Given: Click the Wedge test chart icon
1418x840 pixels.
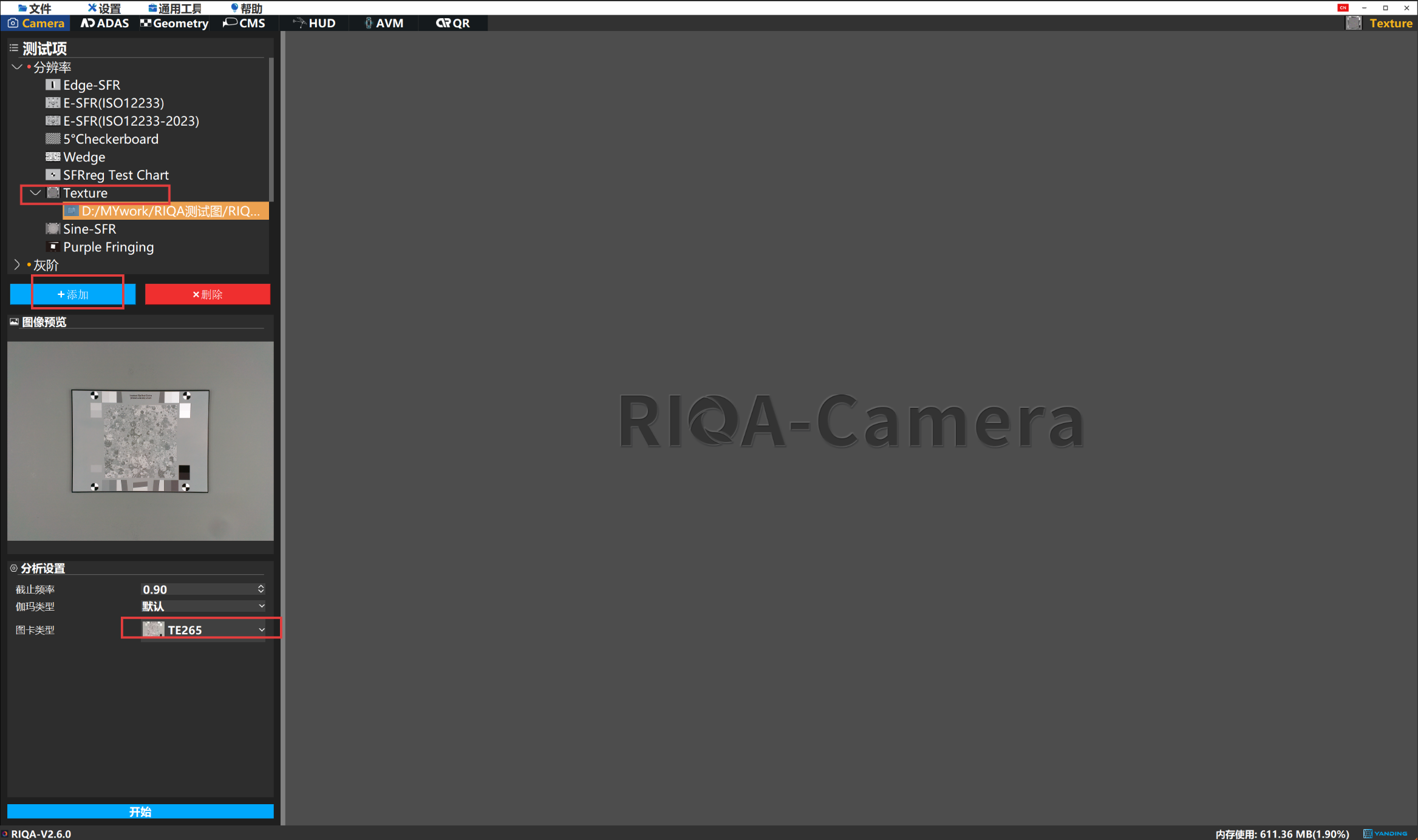Looking at the screenshot, I should (53, 157).
